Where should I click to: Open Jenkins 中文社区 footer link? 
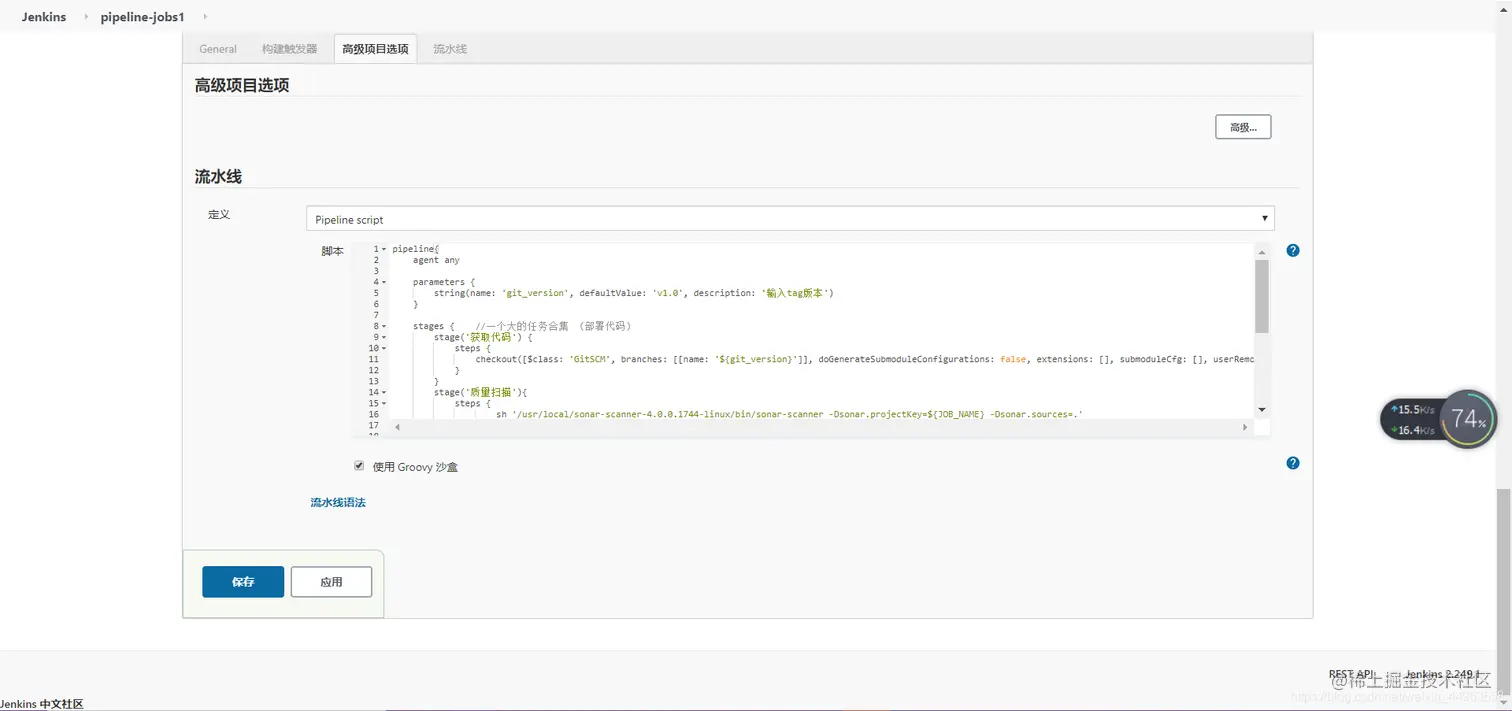(42, 704)
